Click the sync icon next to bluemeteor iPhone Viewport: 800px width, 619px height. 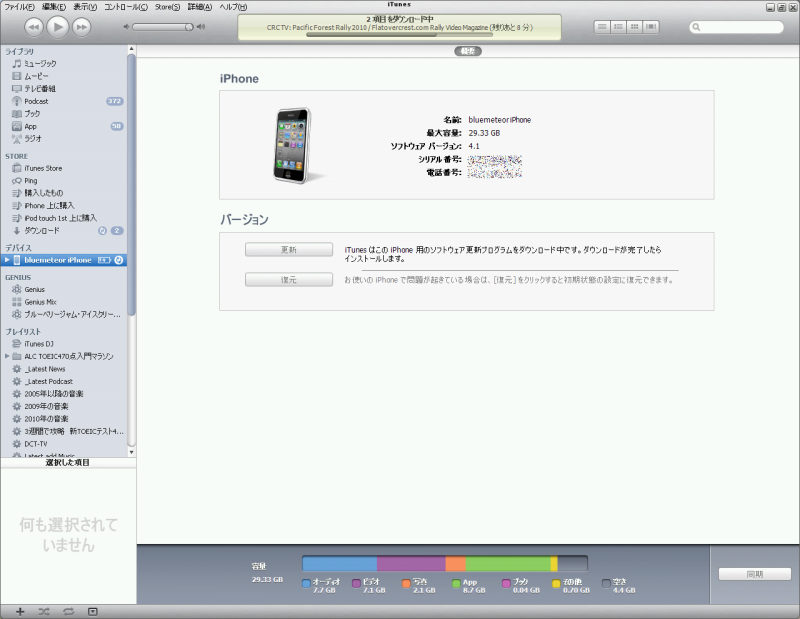(118, 260)
